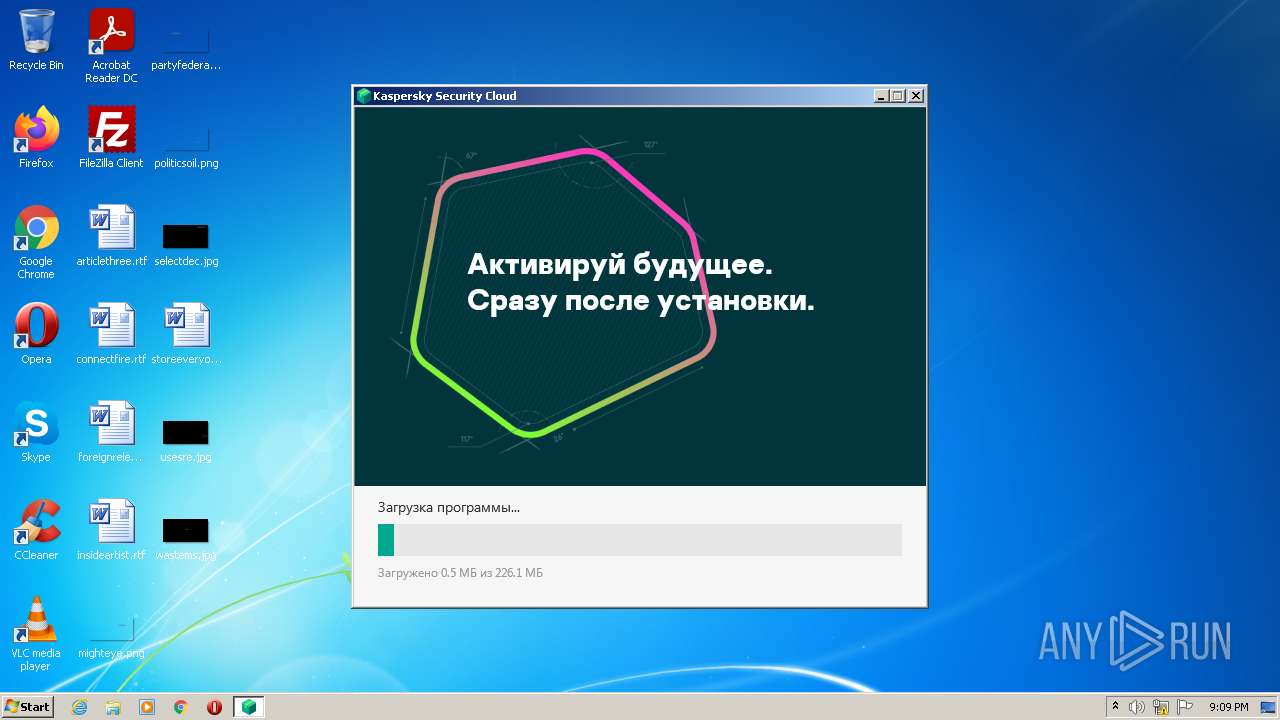Select usesre.jpg image file
The image size is (1280, 720).
click(x=186, y=440)
